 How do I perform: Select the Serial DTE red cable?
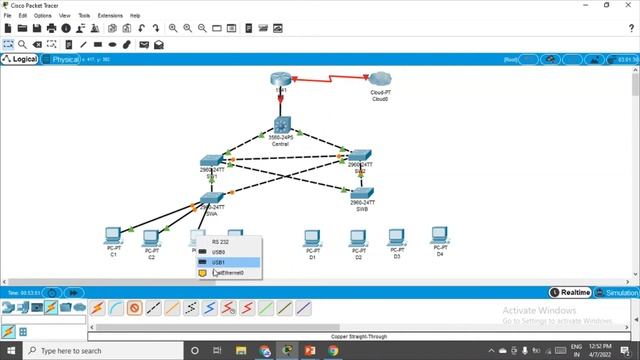[247, 308]
